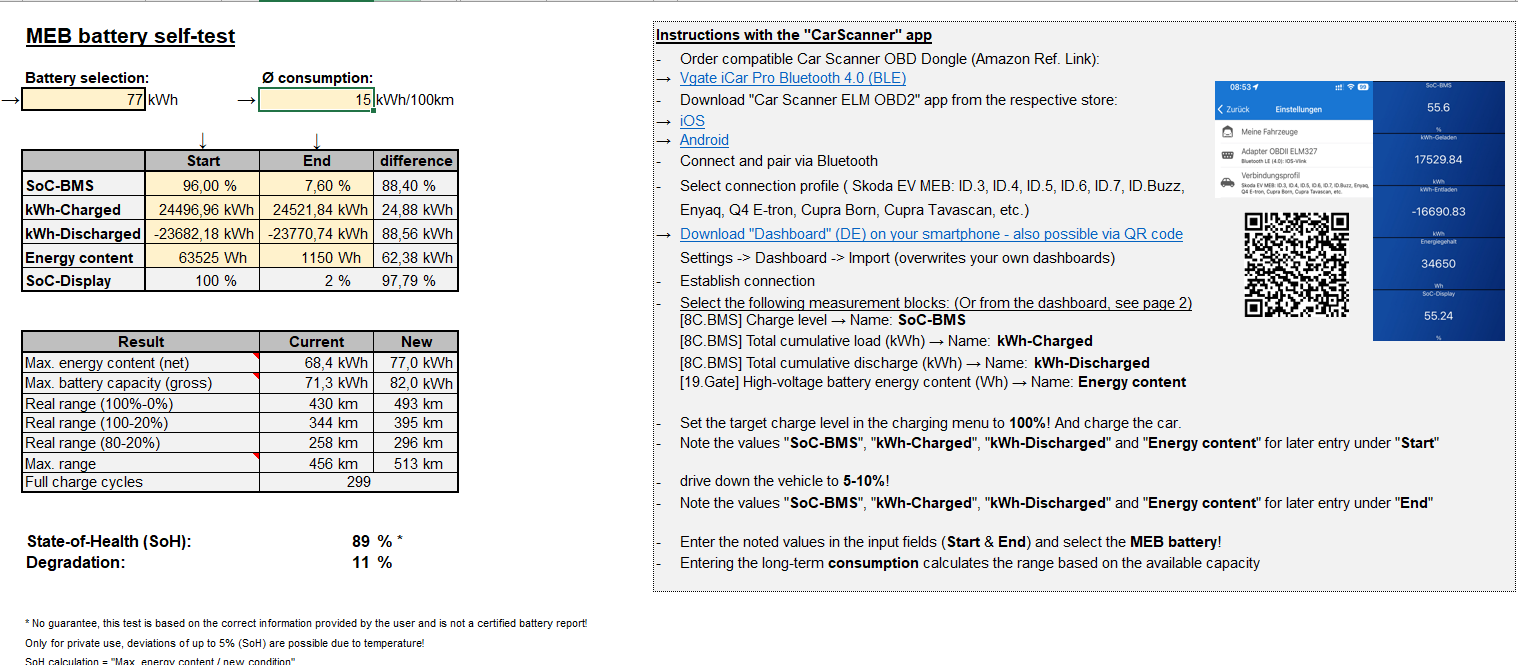
Task: Click the "kWh-Discharged" row label in the table
Action: [x=84, y=234]
